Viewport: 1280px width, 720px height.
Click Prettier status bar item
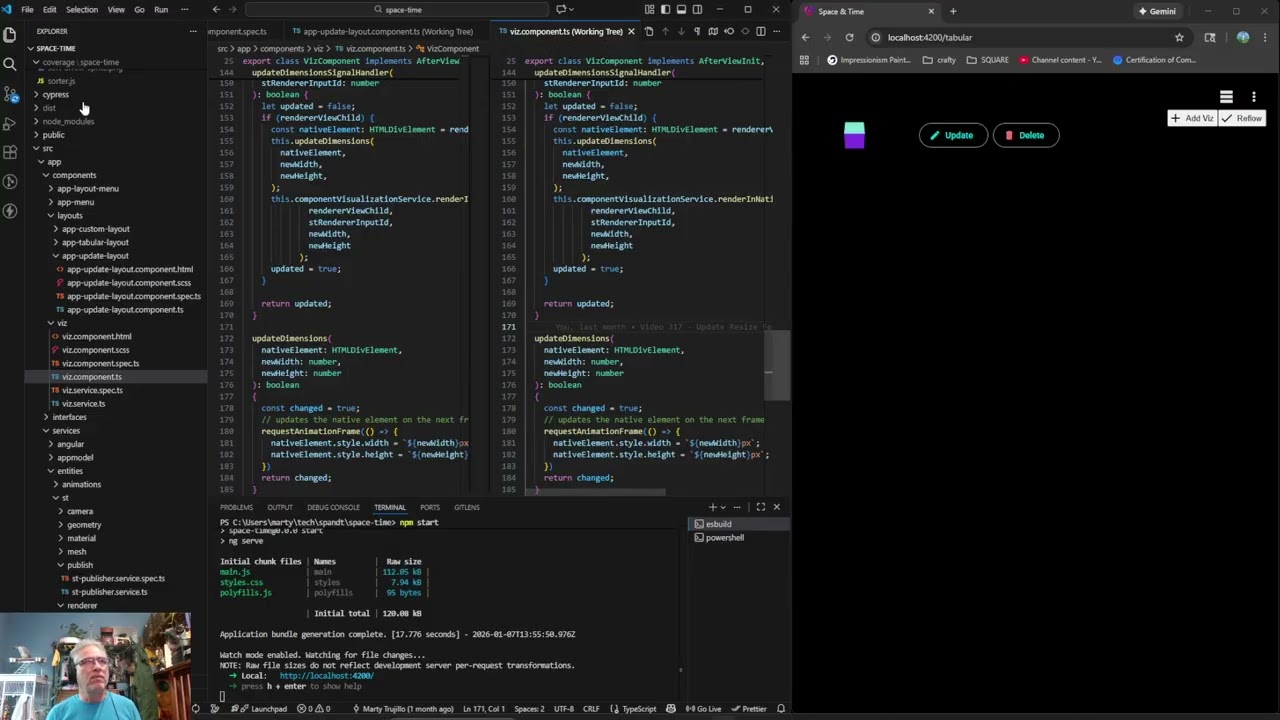tap(749, 709)
